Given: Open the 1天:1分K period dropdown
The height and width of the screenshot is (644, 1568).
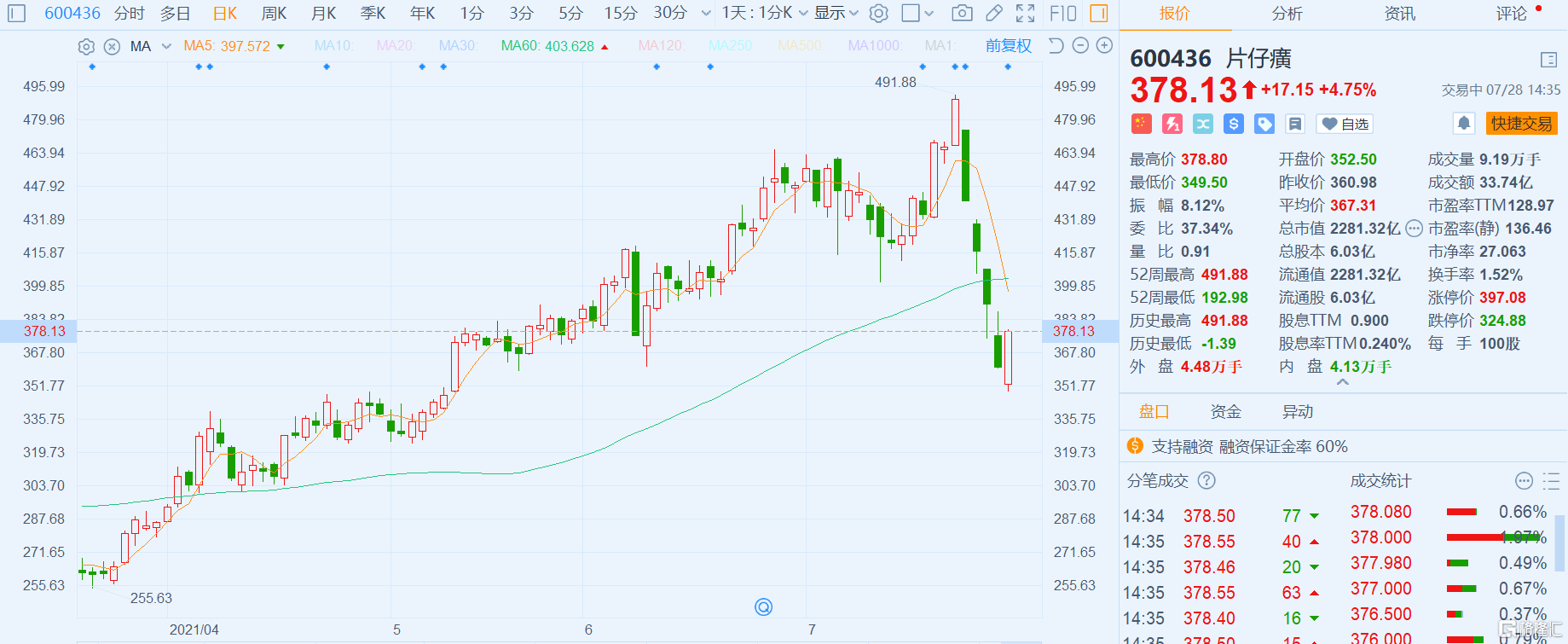Looking at the screenshot, I should [765, 14].
